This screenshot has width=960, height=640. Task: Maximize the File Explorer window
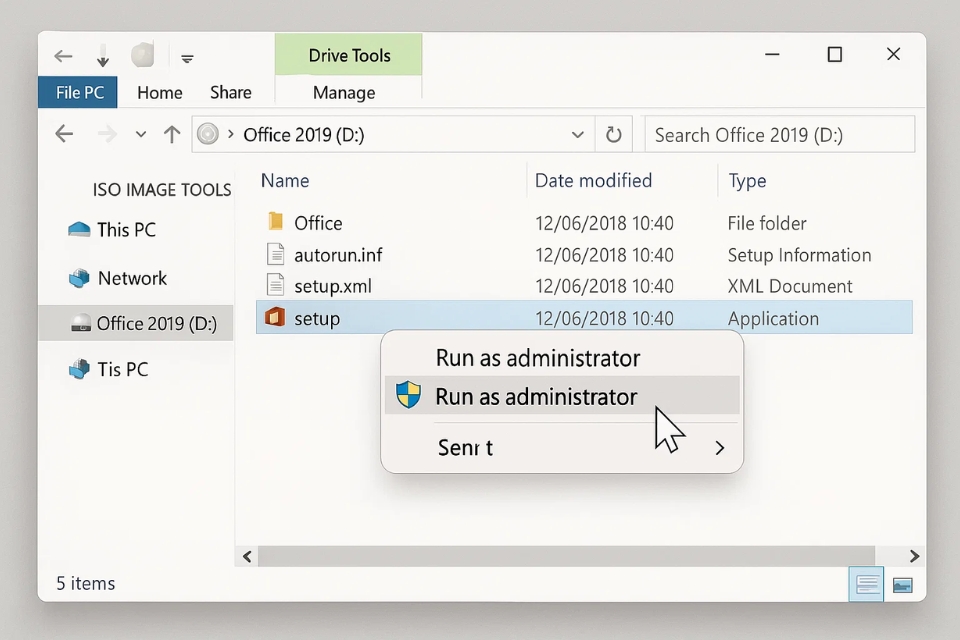[x=834, y=55]
